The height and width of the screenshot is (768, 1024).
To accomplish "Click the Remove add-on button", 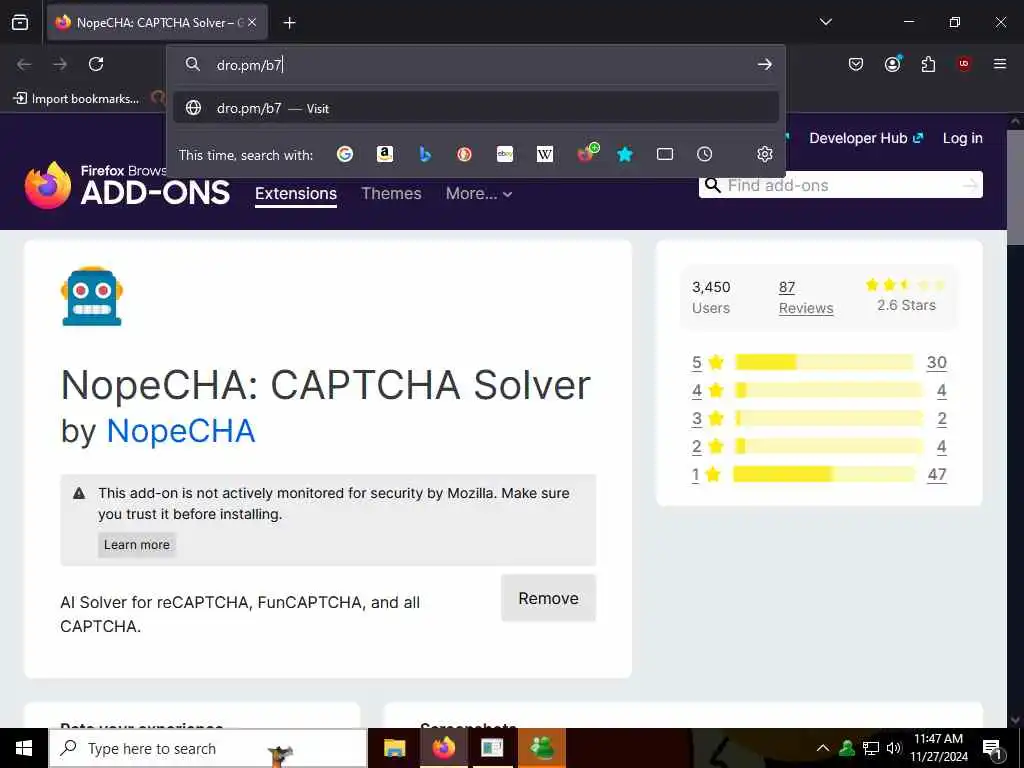I will (548, 598).
